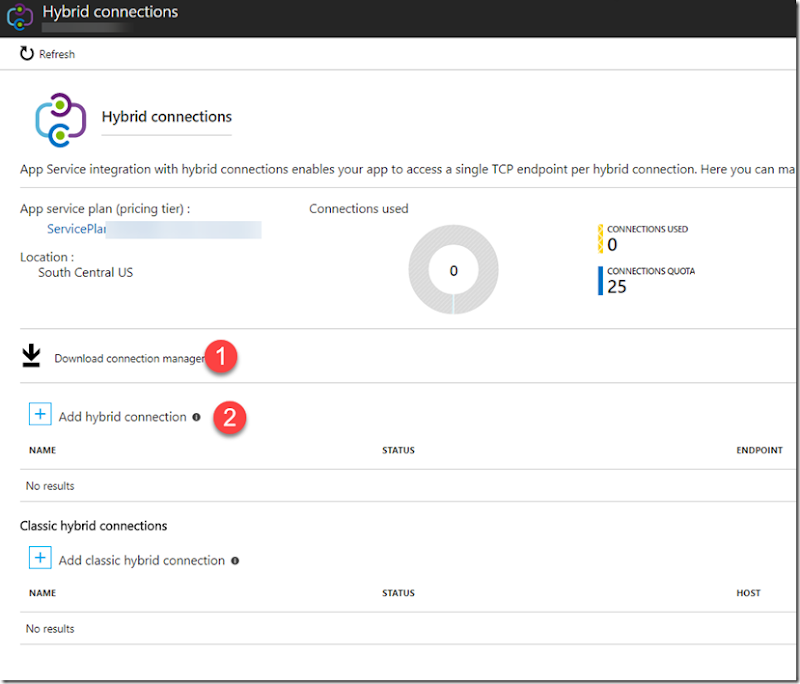Sort by ENDPOINT column header
This screenshot has height=684, width=800.
(x=759, y=450)
